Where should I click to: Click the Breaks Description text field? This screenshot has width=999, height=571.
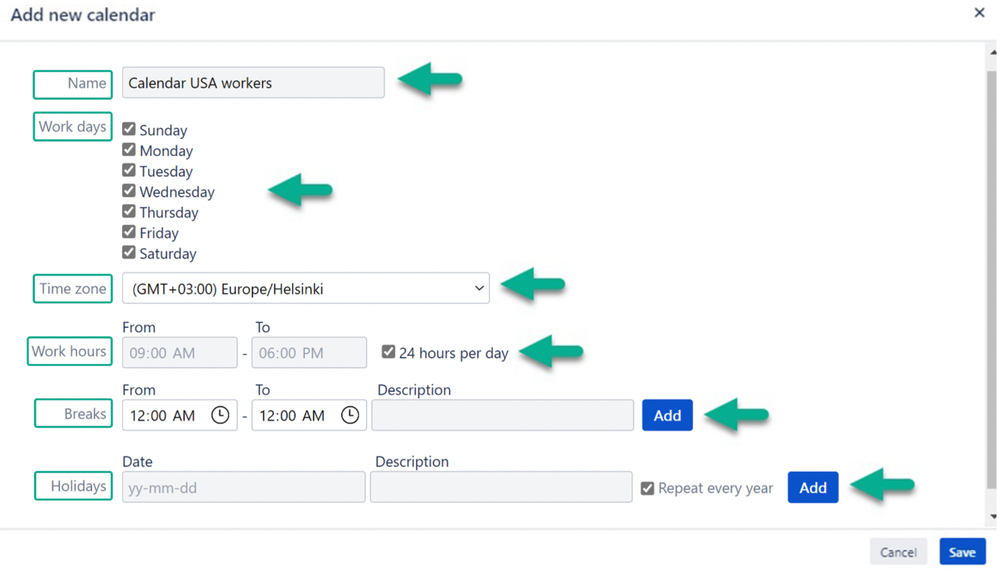(x=502, y=415)
